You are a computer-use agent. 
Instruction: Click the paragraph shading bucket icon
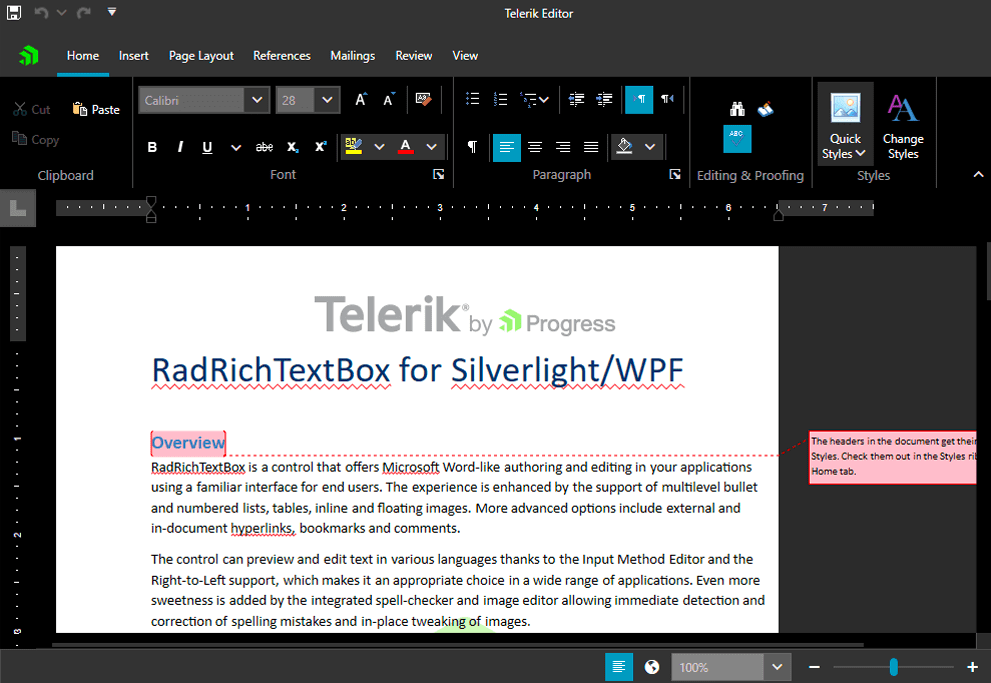(624, 147)
